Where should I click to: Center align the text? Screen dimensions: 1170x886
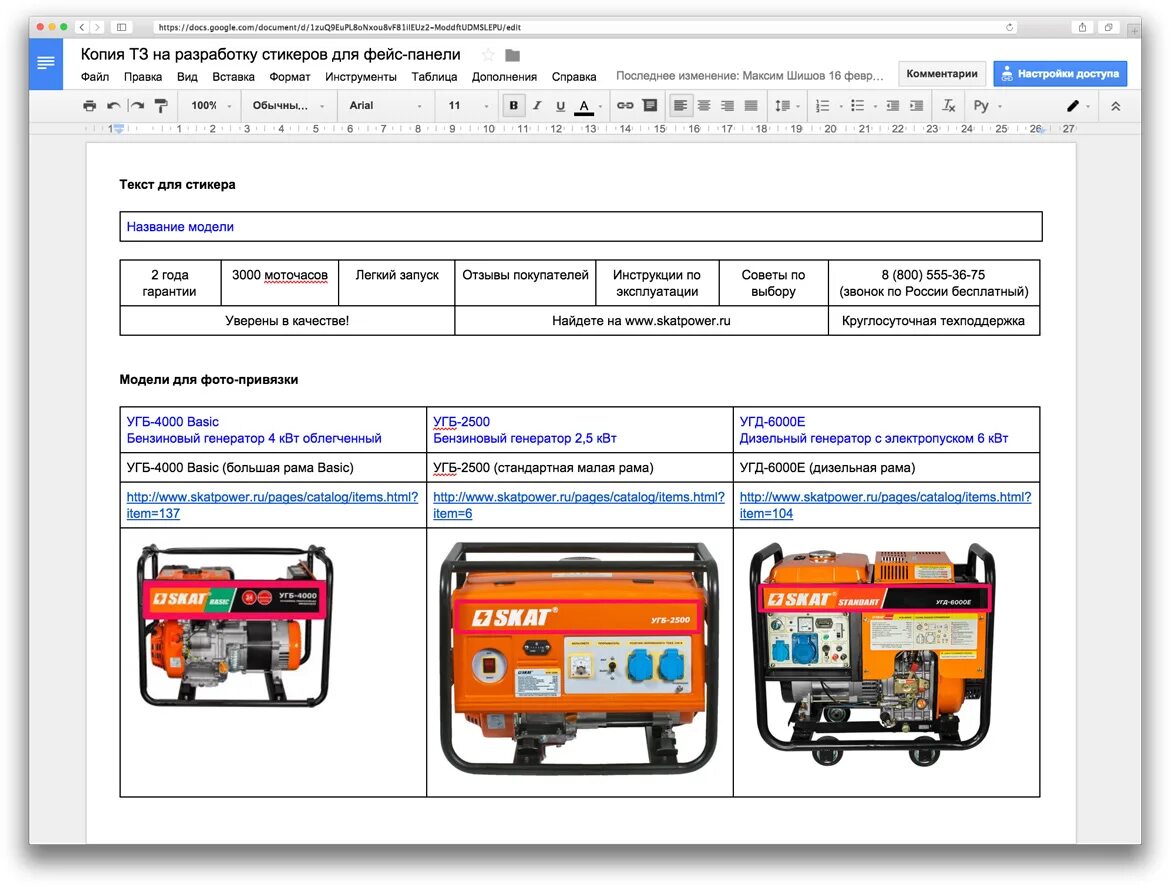[704, 106]
